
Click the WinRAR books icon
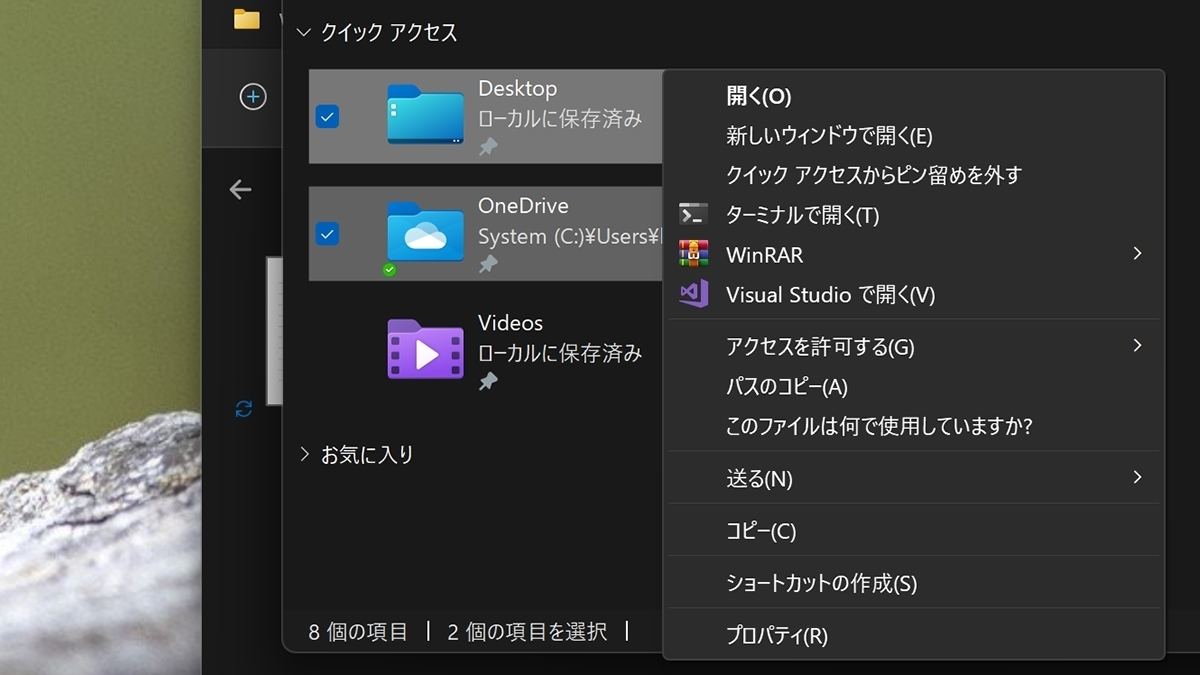[x=693, y=254]
